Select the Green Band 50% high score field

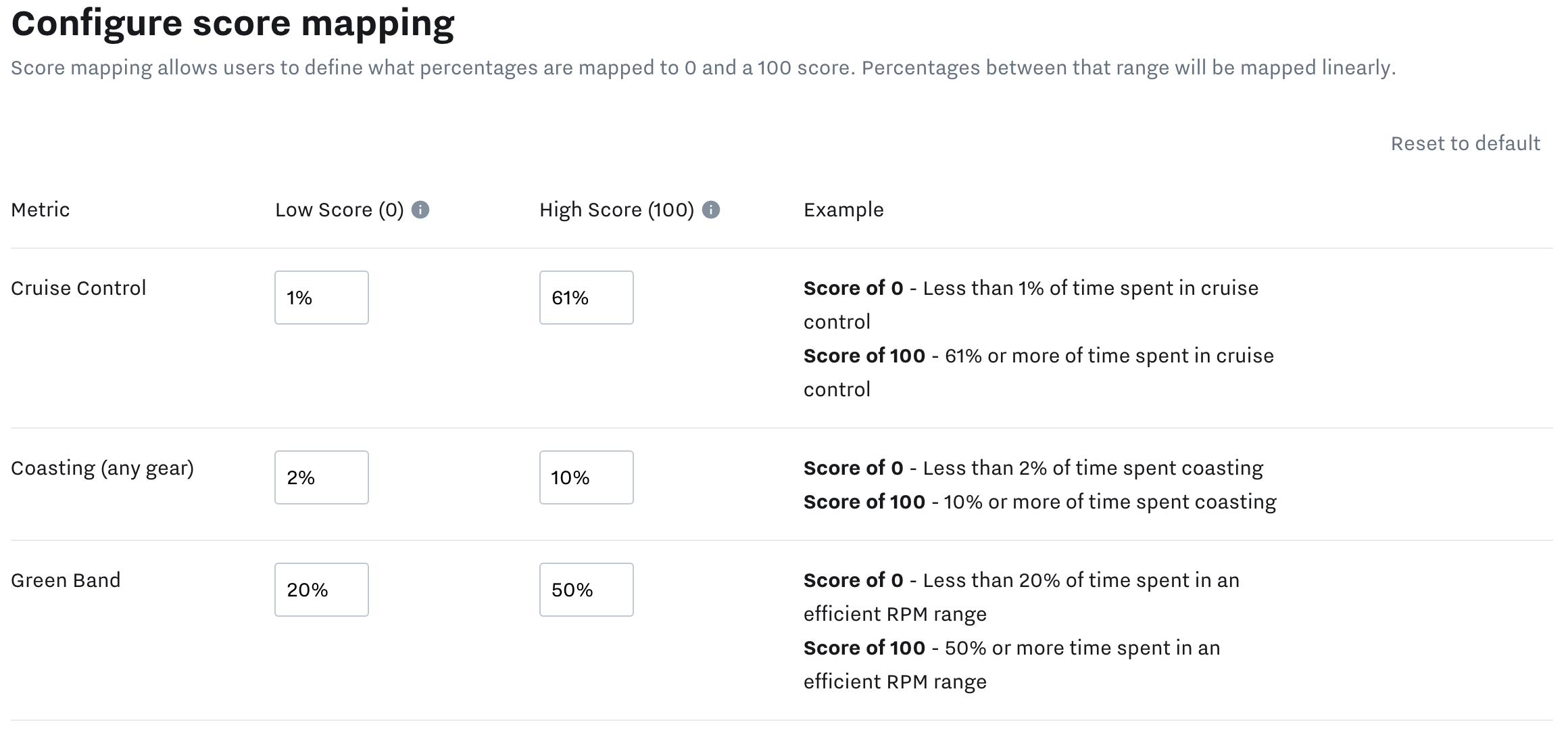(586, 590)
